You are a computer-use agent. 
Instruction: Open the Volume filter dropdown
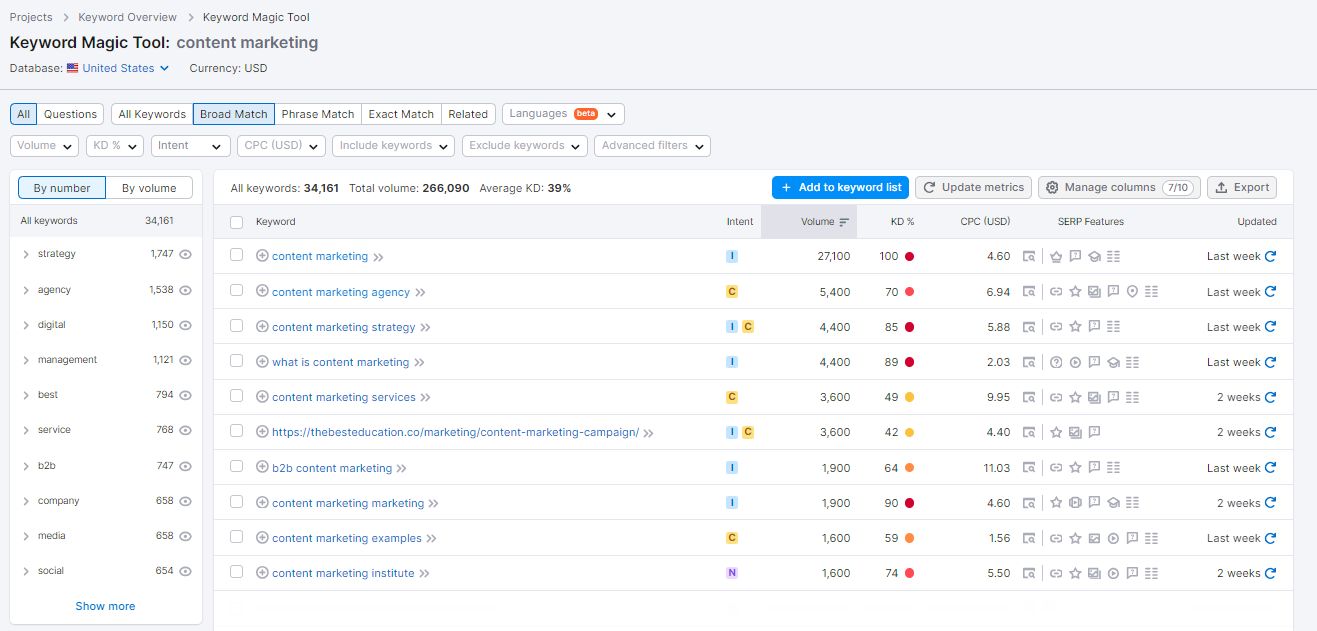pyautogui.click(x=44, y=146)
